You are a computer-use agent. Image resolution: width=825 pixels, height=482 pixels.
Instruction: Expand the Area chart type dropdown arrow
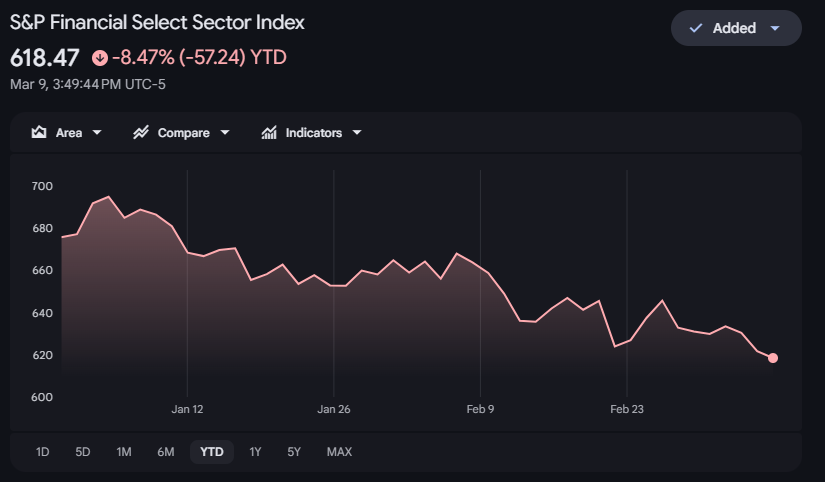97,133
